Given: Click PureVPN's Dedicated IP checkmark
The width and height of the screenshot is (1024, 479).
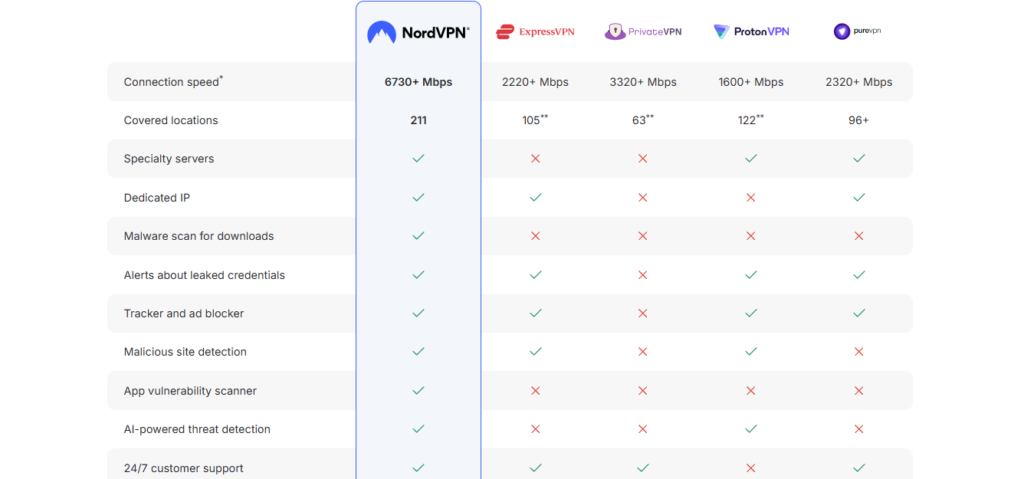Looking at the screenshot, I should [x=858, y=198].
